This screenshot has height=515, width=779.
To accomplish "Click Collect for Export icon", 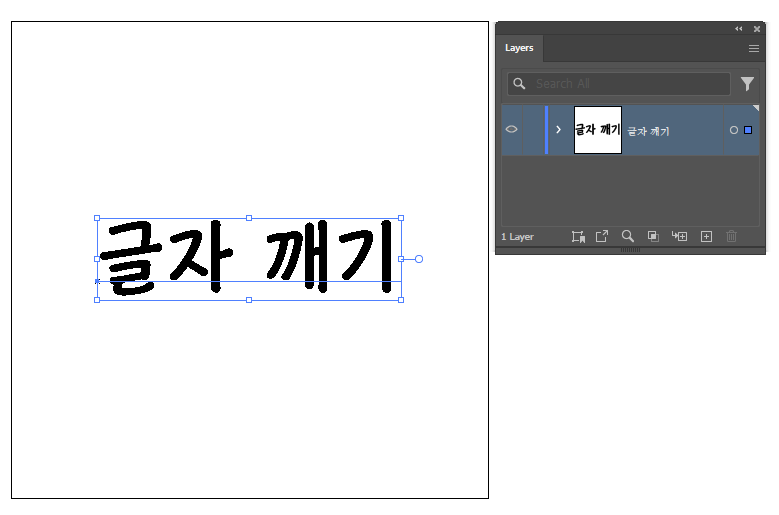I will tap(578, 236).
